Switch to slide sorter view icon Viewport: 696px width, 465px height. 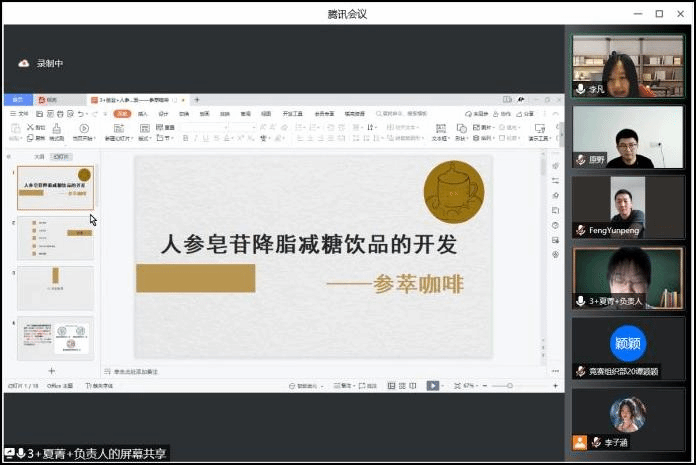[x=402, y=386]
